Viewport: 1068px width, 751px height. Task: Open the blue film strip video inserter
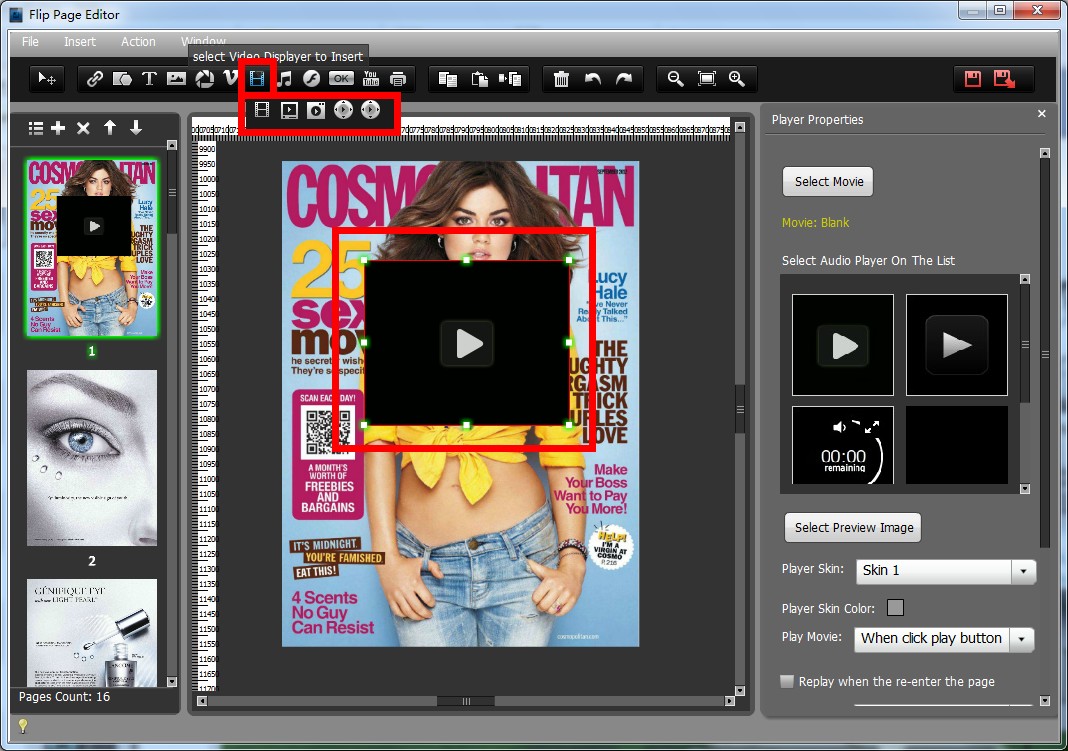point(257,79)
